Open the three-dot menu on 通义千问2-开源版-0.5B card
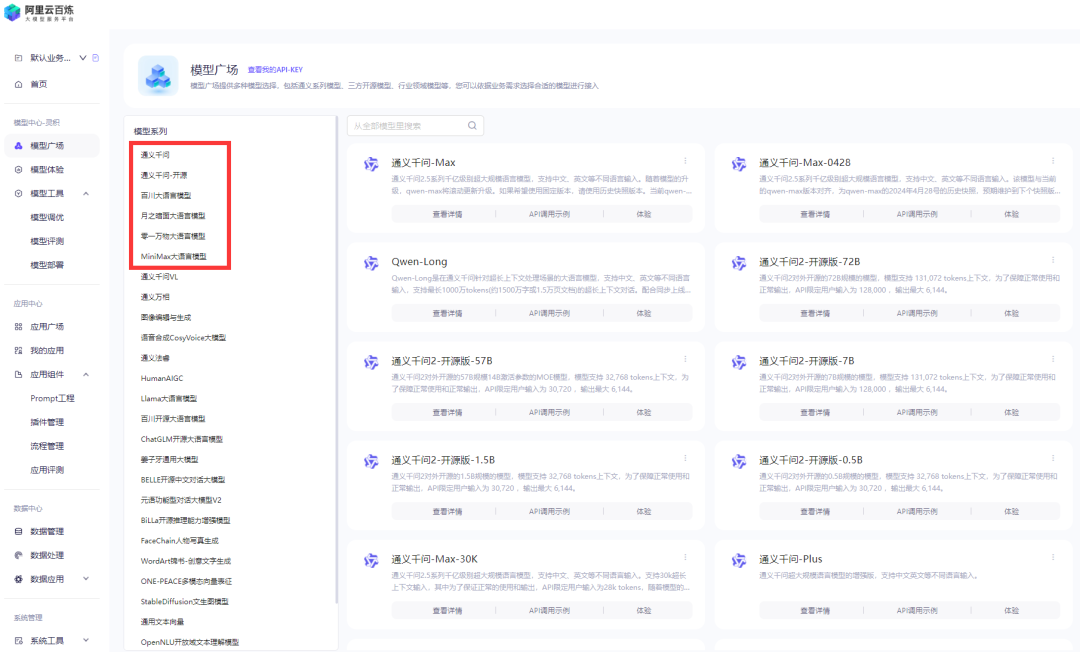Image resolution: width=1080 pixels, height=652 pixels. 1053,458
